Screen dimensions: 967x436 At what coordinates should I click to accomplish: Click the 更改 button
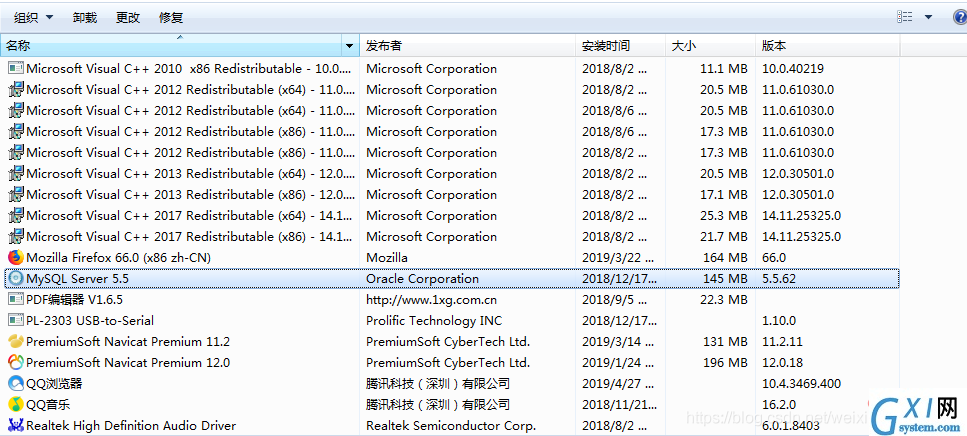pyautogui.click(x=128, y=17)
